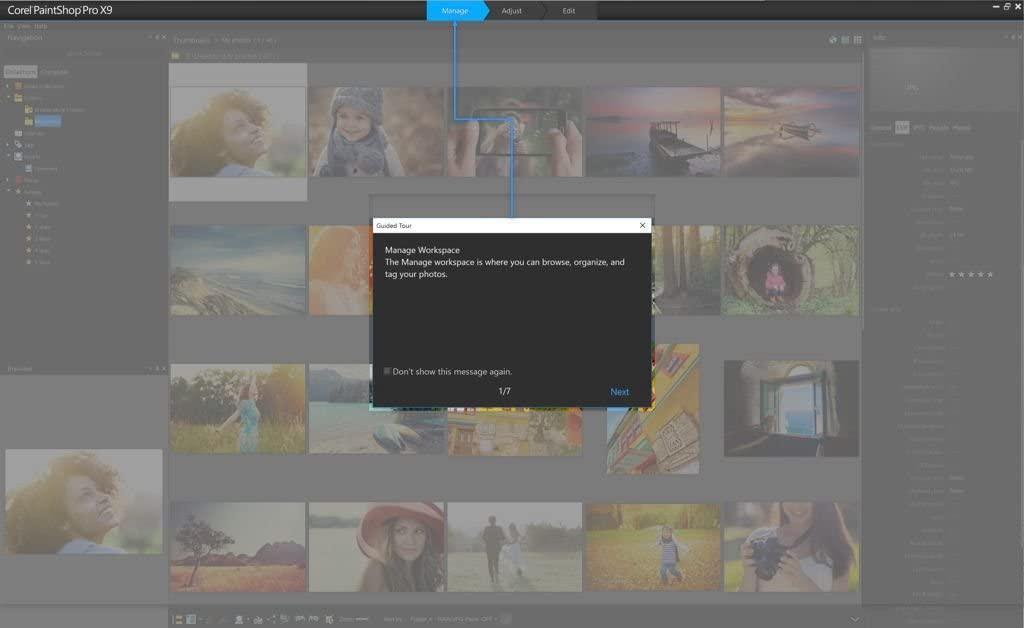1024x628 pixels.
Task: Expand the Ratings node in the Navigation tree
Action: (9, 189)
